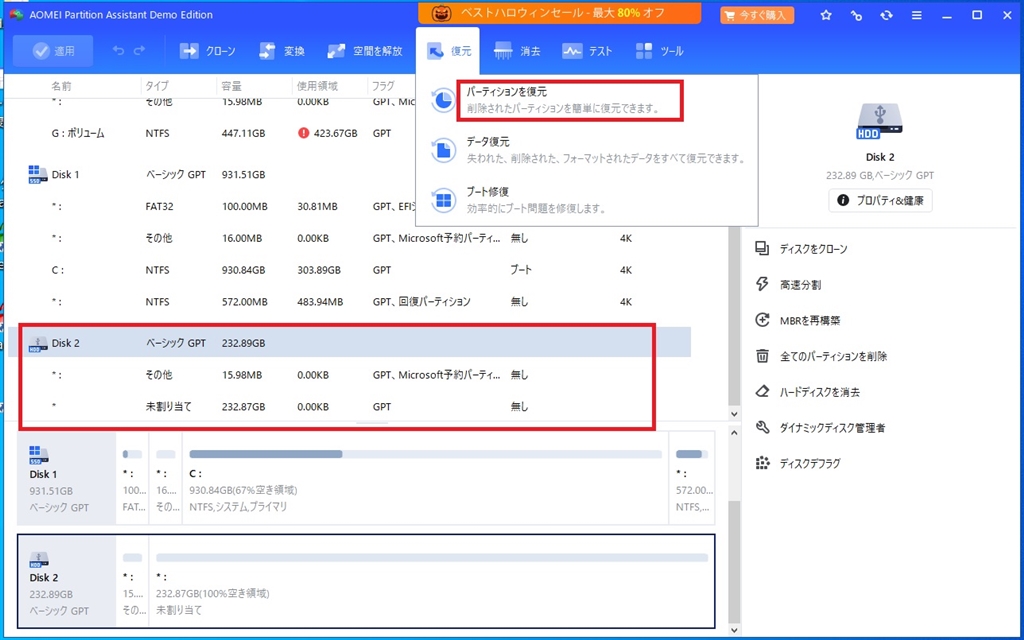The height and width of the screenshot is (640, 1024).
Task: Click ハードディスクを消去 option
Action: pos(820,392)
